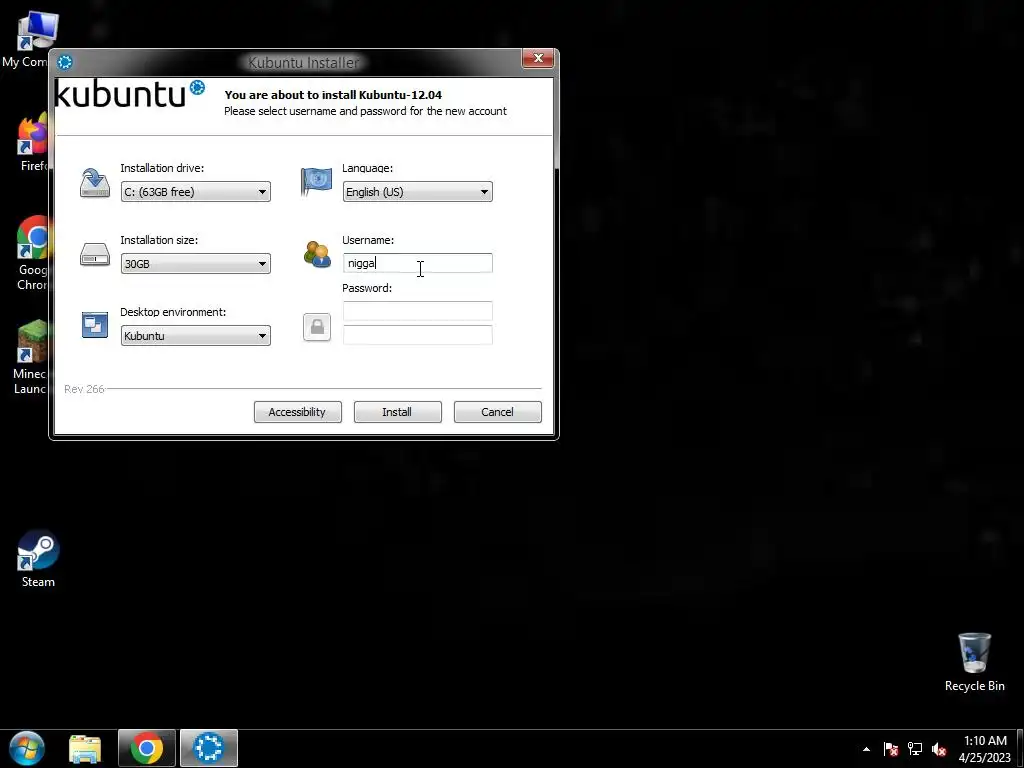Click the Accessibility button

click(297, 412)
